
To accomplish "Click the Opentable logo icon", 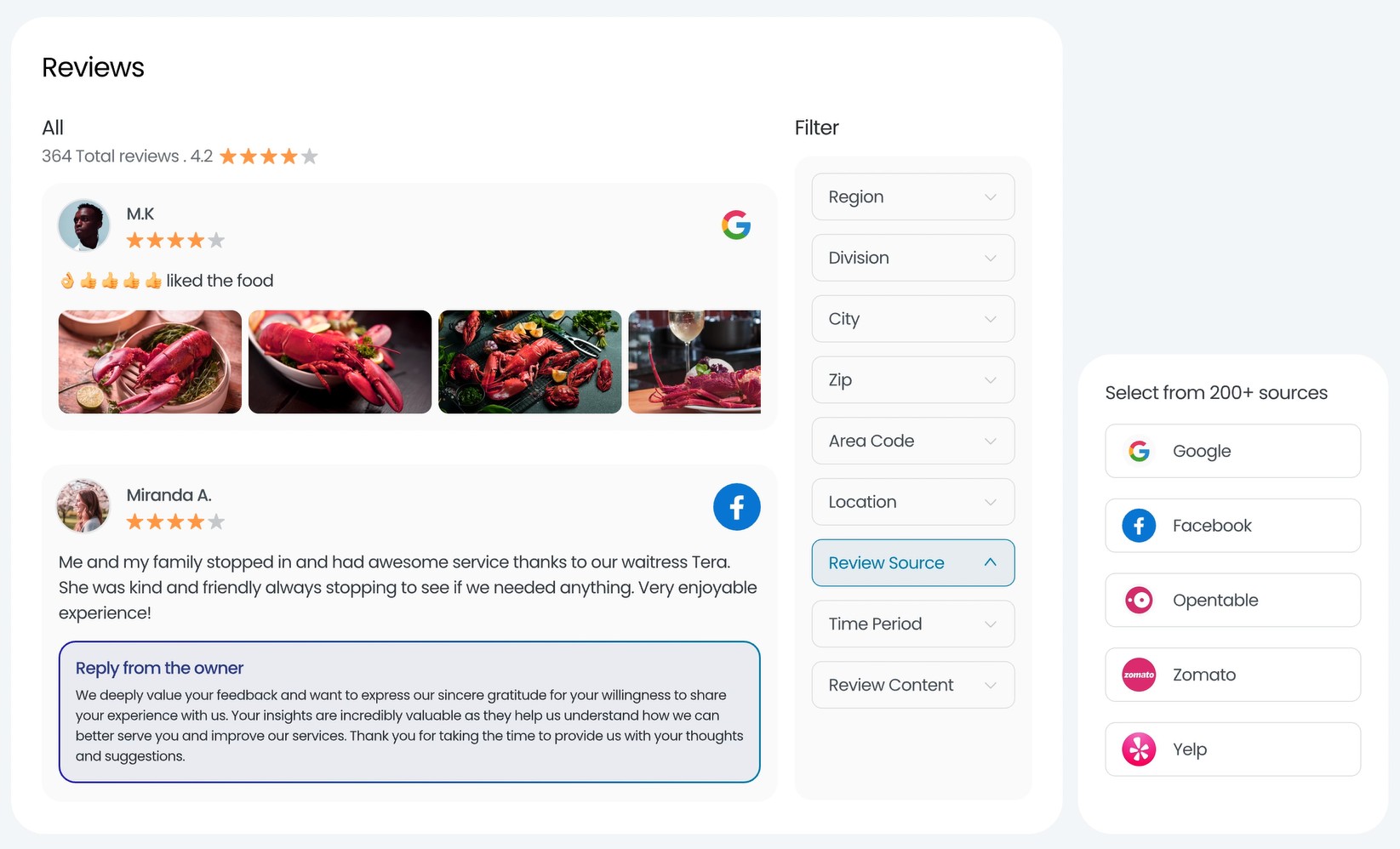I will pyautogui.click(x=1139, y=601).
